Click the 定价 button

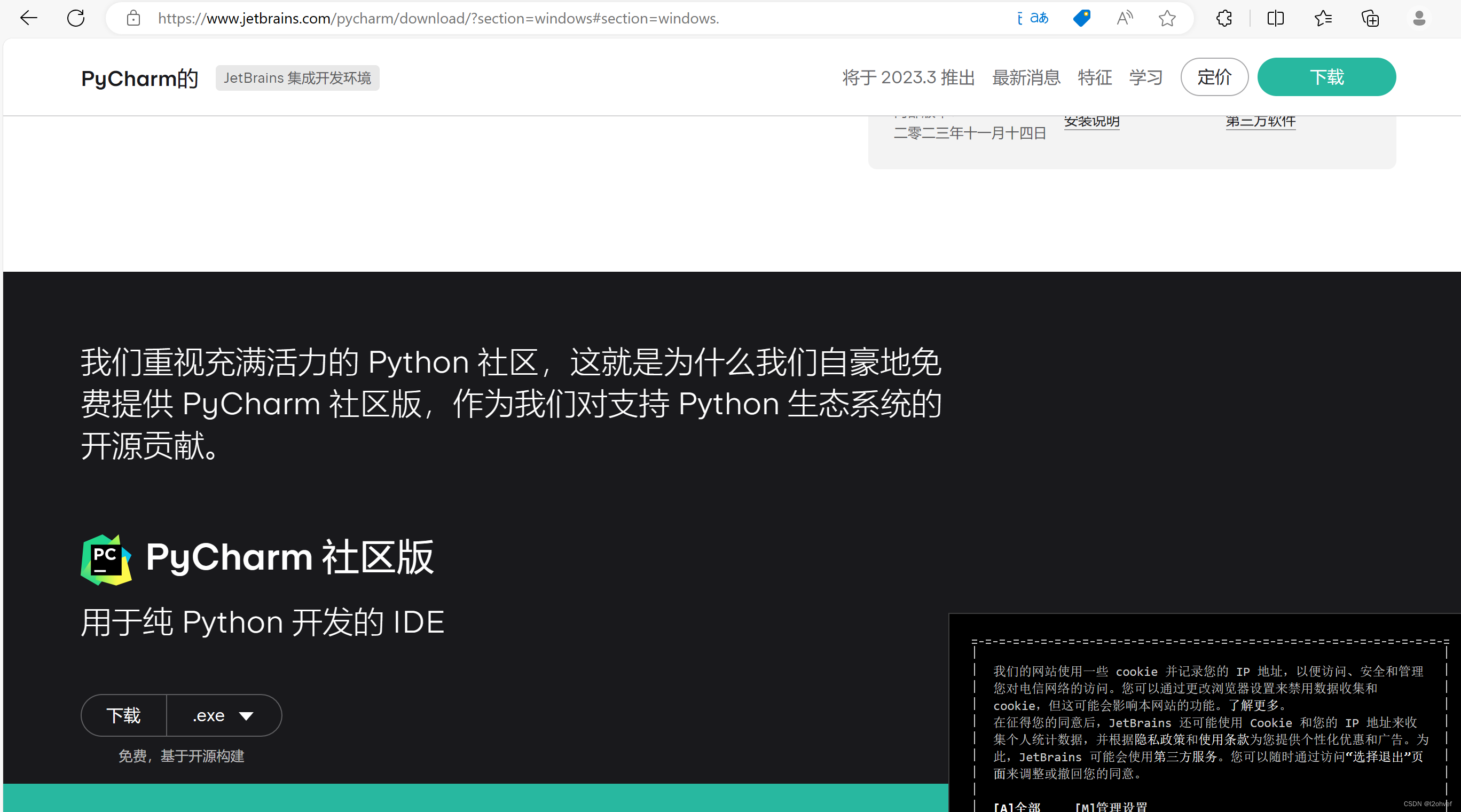(1214, 76)
